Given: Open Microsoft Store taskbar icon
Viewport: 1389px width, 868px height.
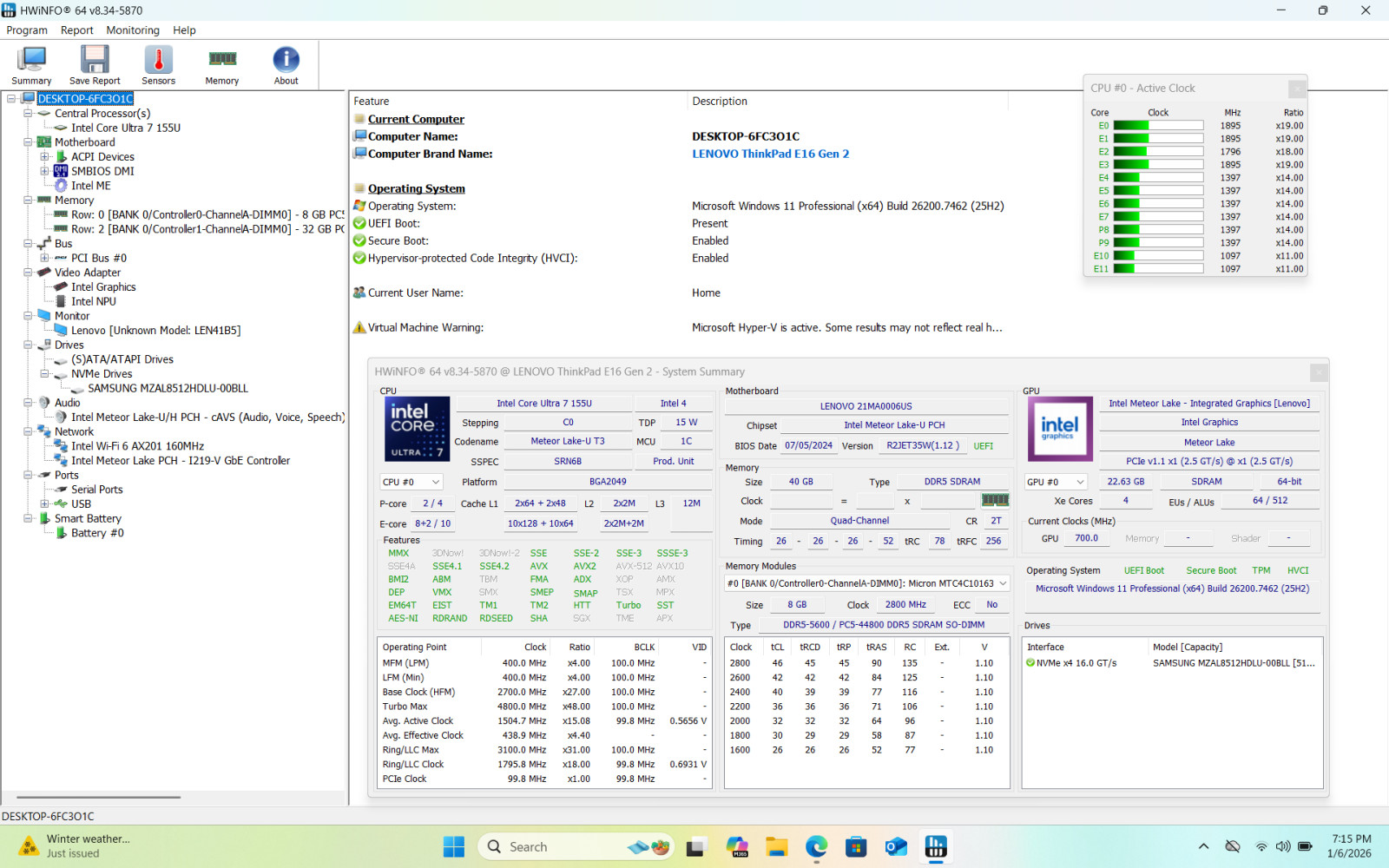Looking at the screenshot, I should [x=856, y=846].
